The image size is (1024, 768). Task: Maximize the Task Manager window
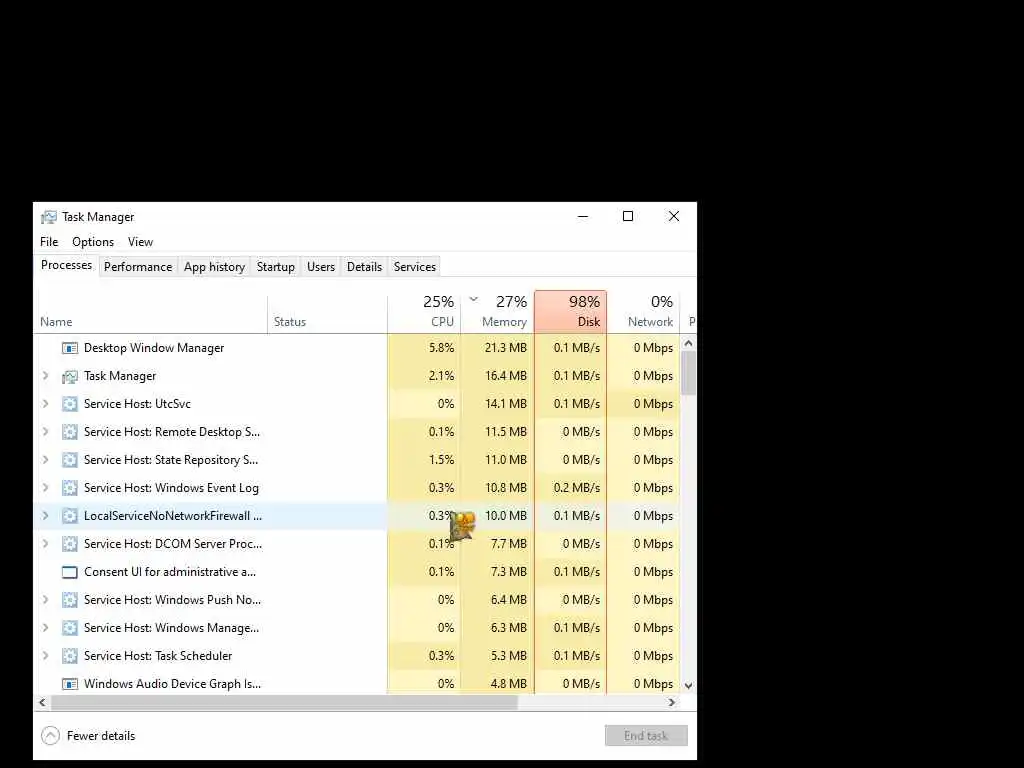(628, 216)
